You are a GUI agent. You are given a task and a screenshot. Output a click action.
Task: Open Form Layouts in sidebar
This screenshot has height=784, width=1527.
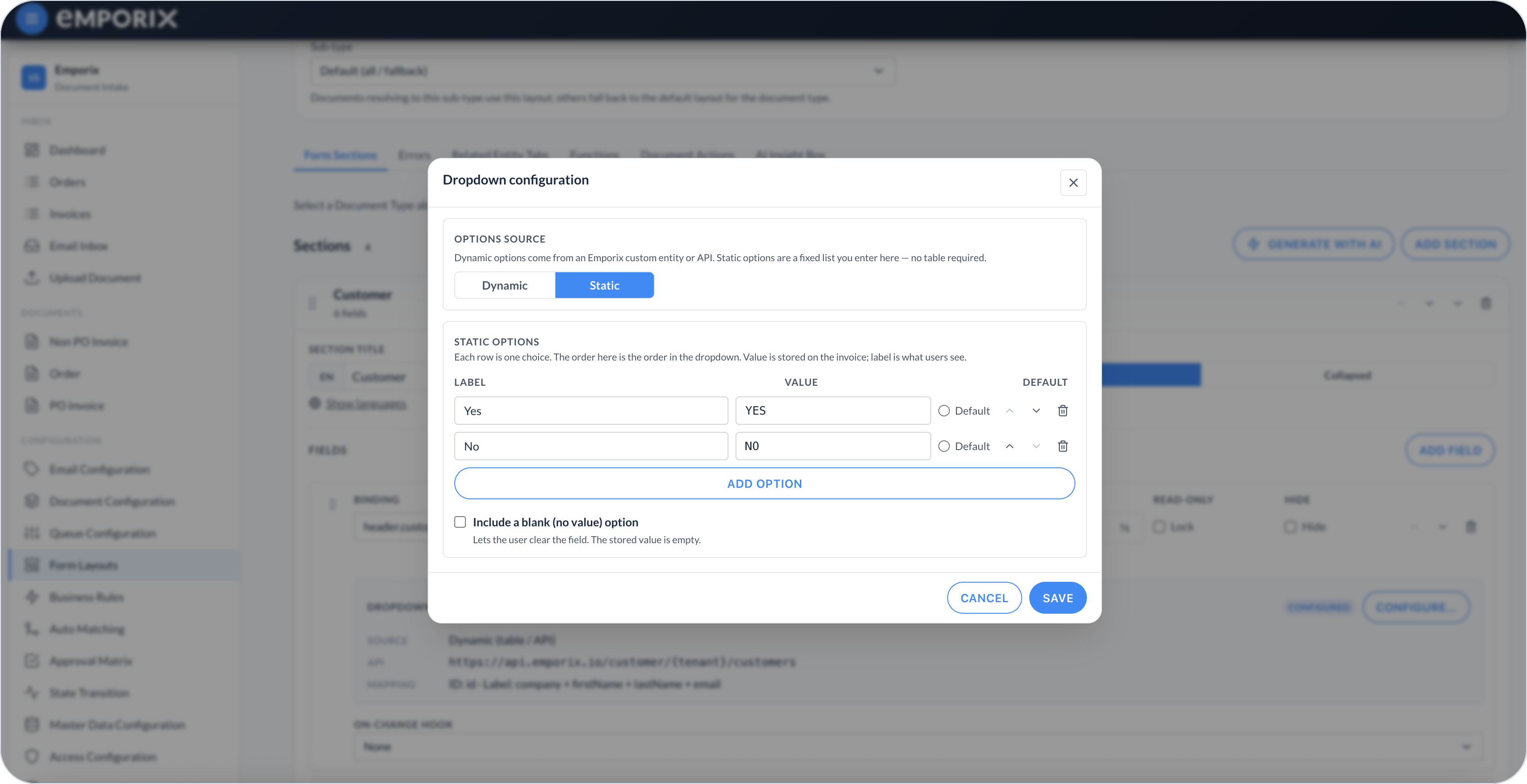[124, 565]
